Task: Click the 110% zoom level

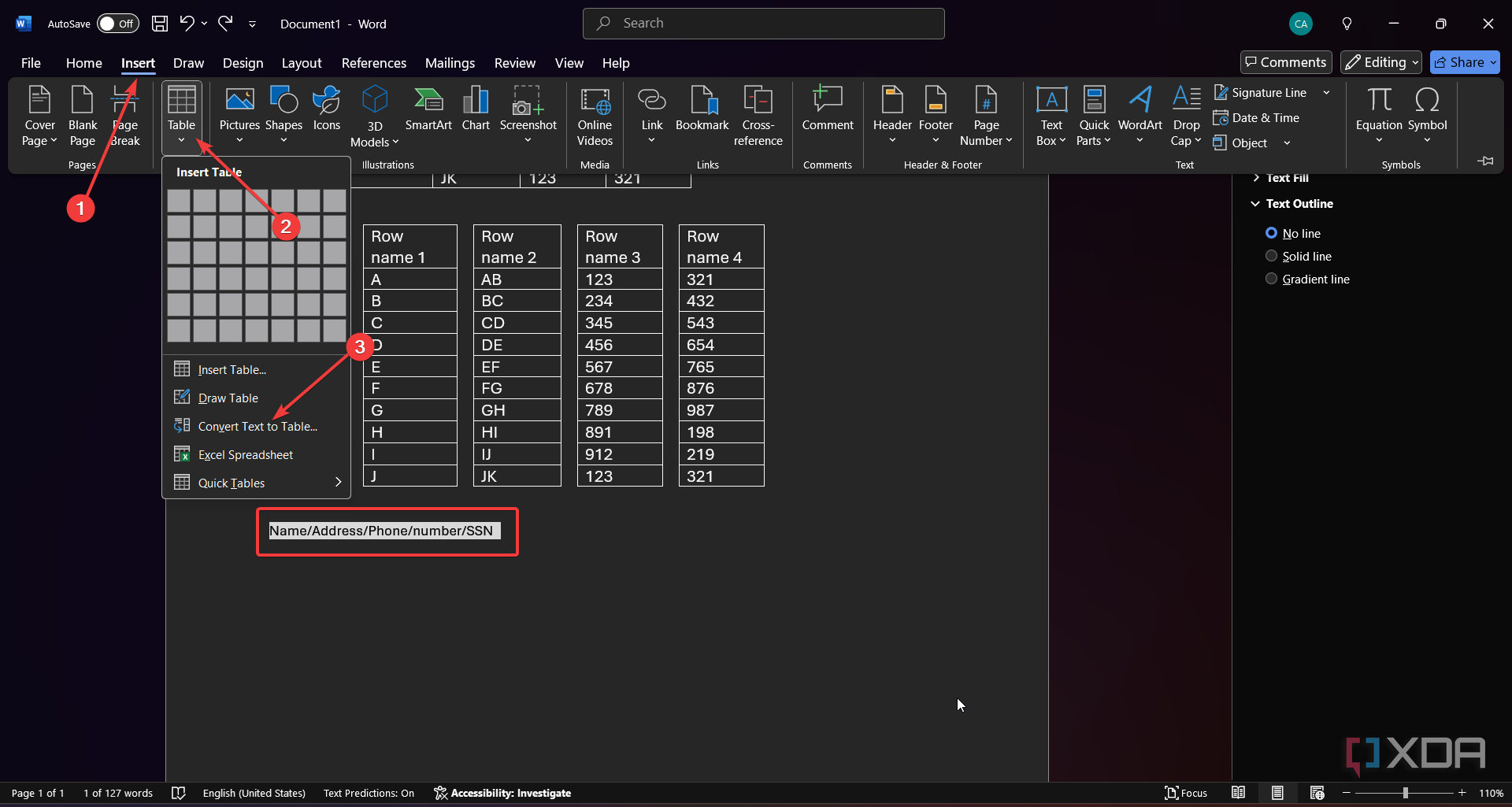Action: click(1491, 793)
